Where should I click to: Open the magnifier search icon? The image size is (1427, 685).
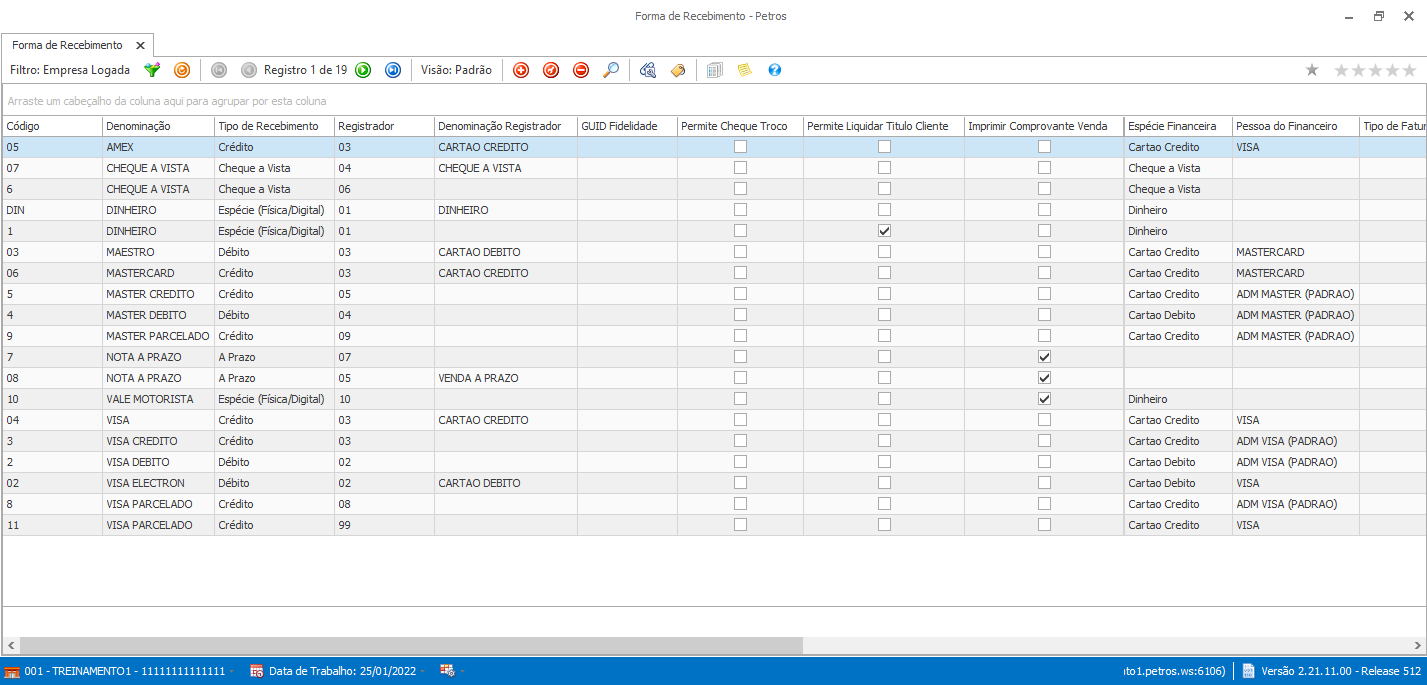point(611,70)
